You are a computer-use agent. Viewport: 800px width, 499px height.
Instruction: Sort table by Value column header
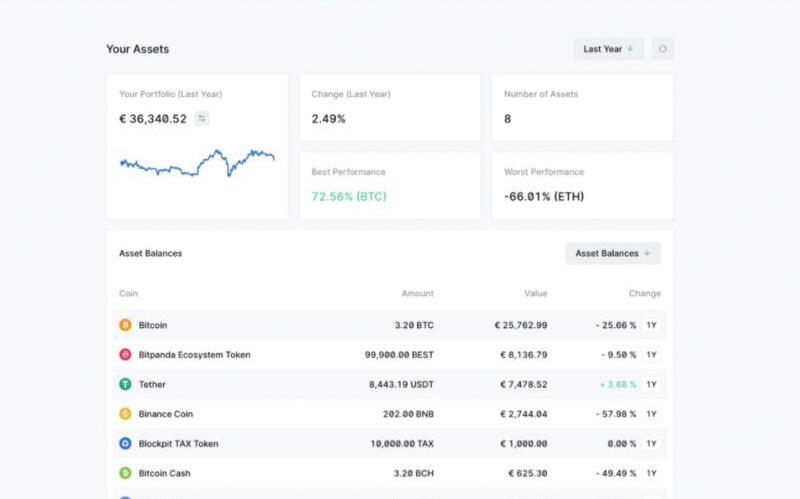[x=536, y=294]
